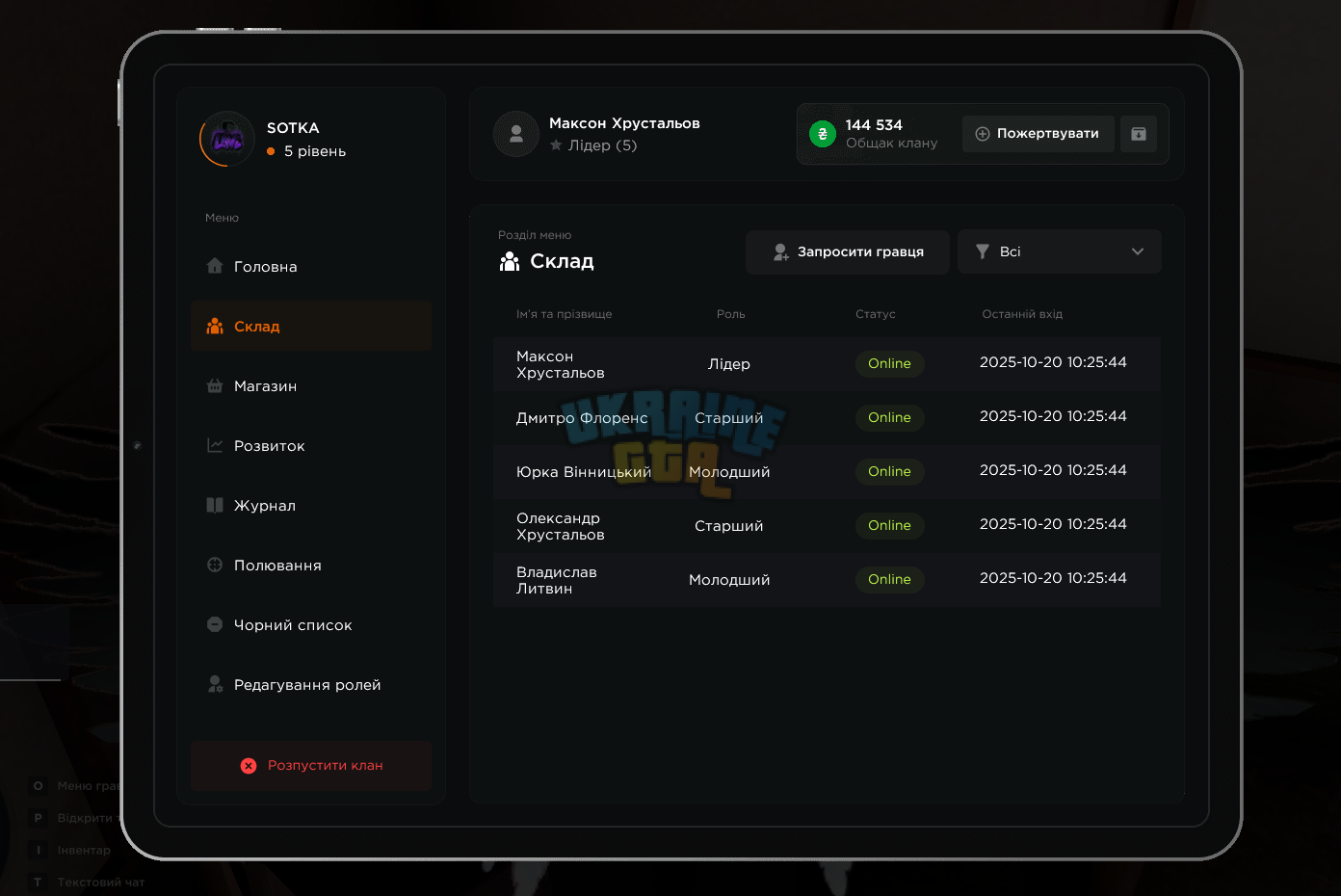Image resolution: width=1341 pixels, height=896 pixels.
Task: Click the book icon beside Журнал
Action: (x=215, y=505)
